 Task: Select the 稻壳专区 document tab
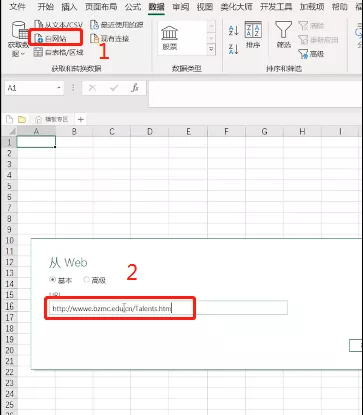click(x=52, y=119)
